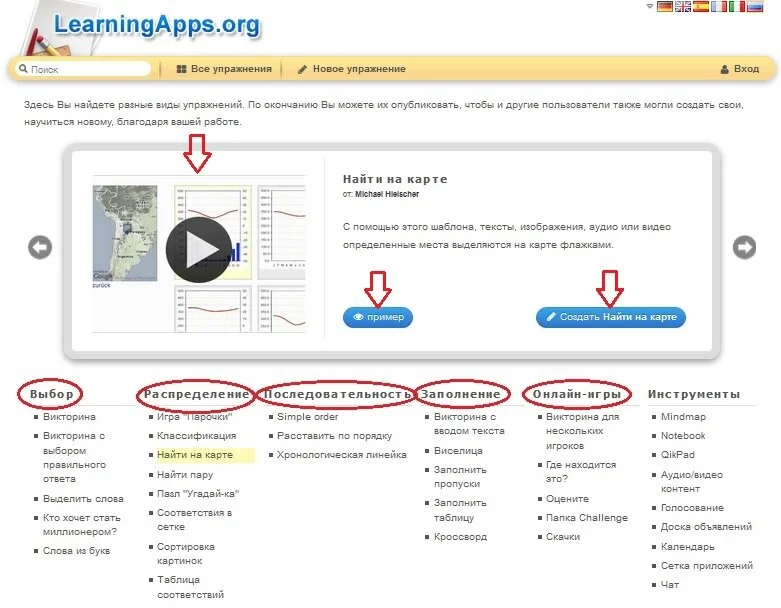The height and width of the screenshot is (608, 781).
Task: Open QikPad tool
Action: (677, 455)
